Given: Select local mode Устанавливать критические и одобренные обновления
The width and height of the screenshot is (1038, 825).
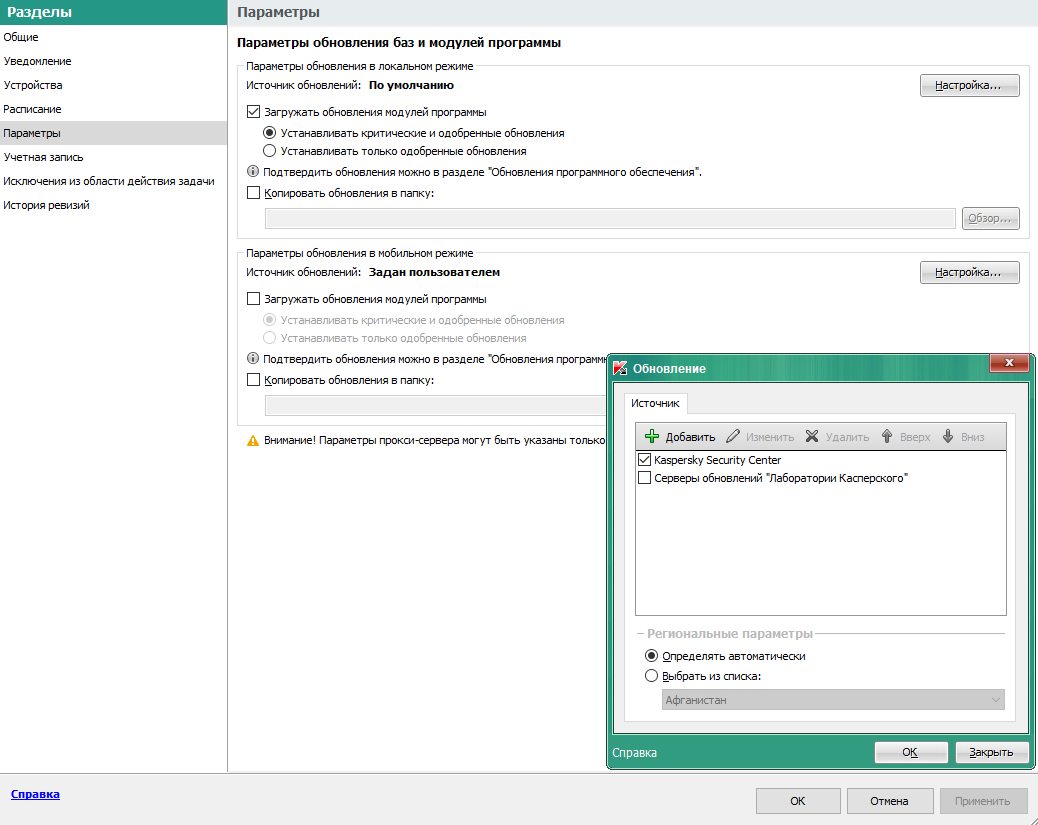Looking at the screenshot, I should click(269, 132).
